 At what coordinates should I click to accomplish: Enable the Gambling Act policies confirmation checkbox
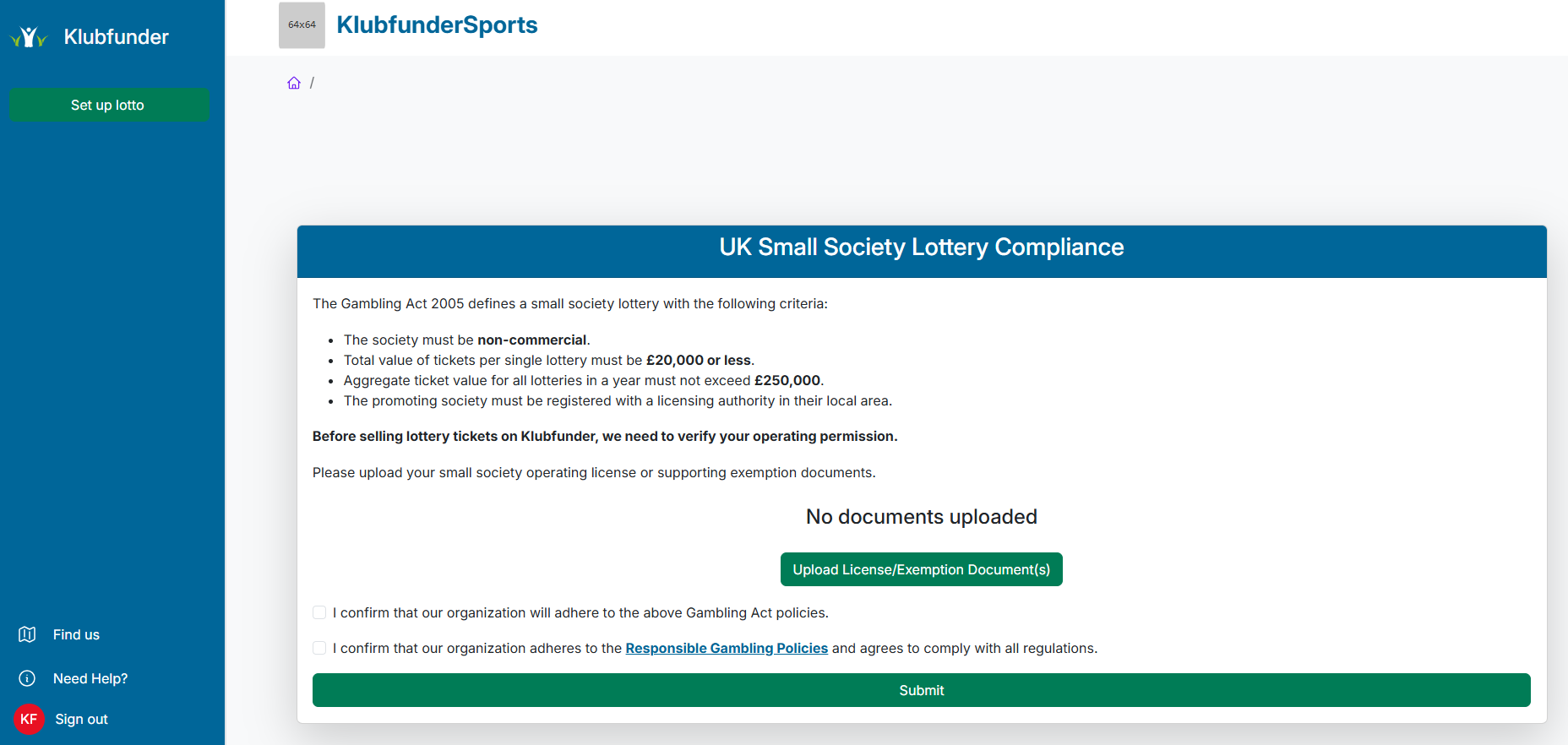[319, 612]
